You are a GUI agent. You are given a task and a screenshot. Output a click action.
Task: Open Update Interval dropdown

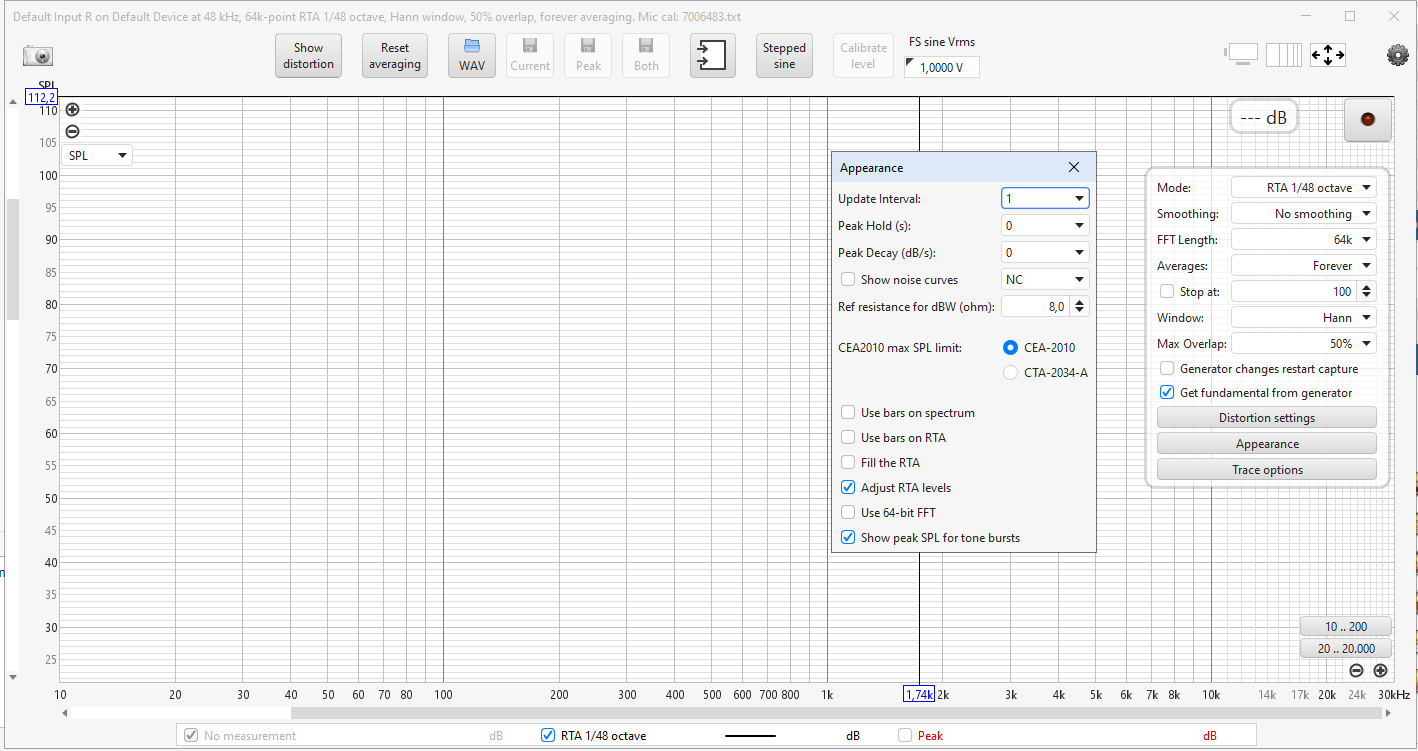click(1045, 199)
